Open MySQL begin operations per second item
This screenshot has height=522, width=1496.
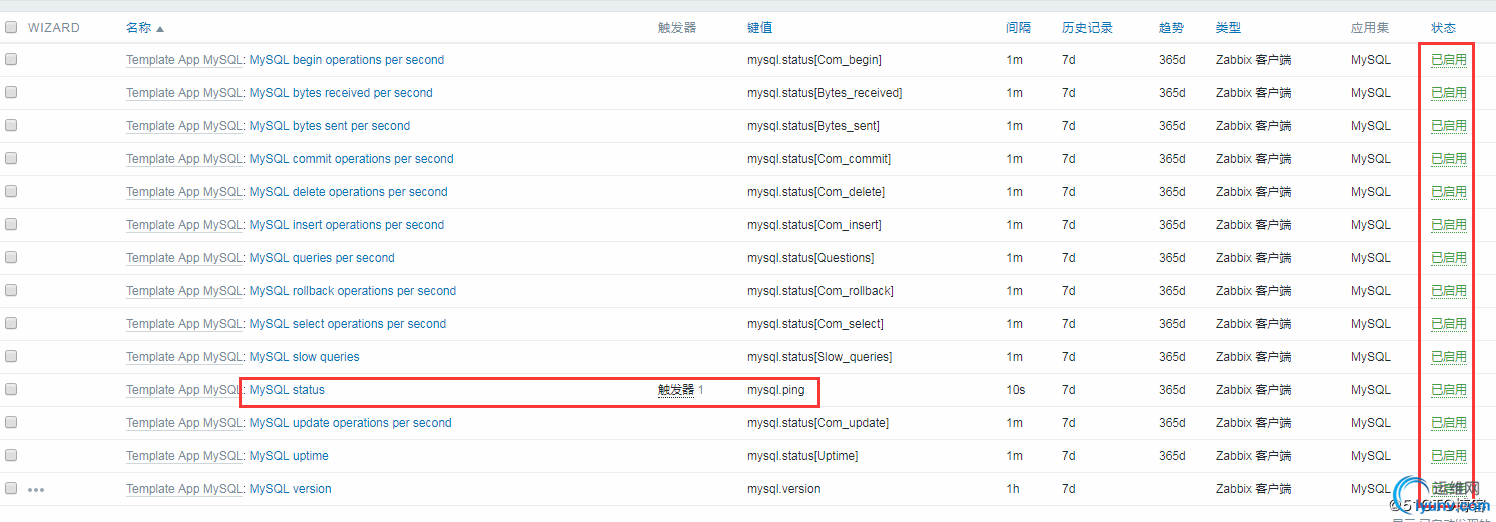tap(346, 60)
